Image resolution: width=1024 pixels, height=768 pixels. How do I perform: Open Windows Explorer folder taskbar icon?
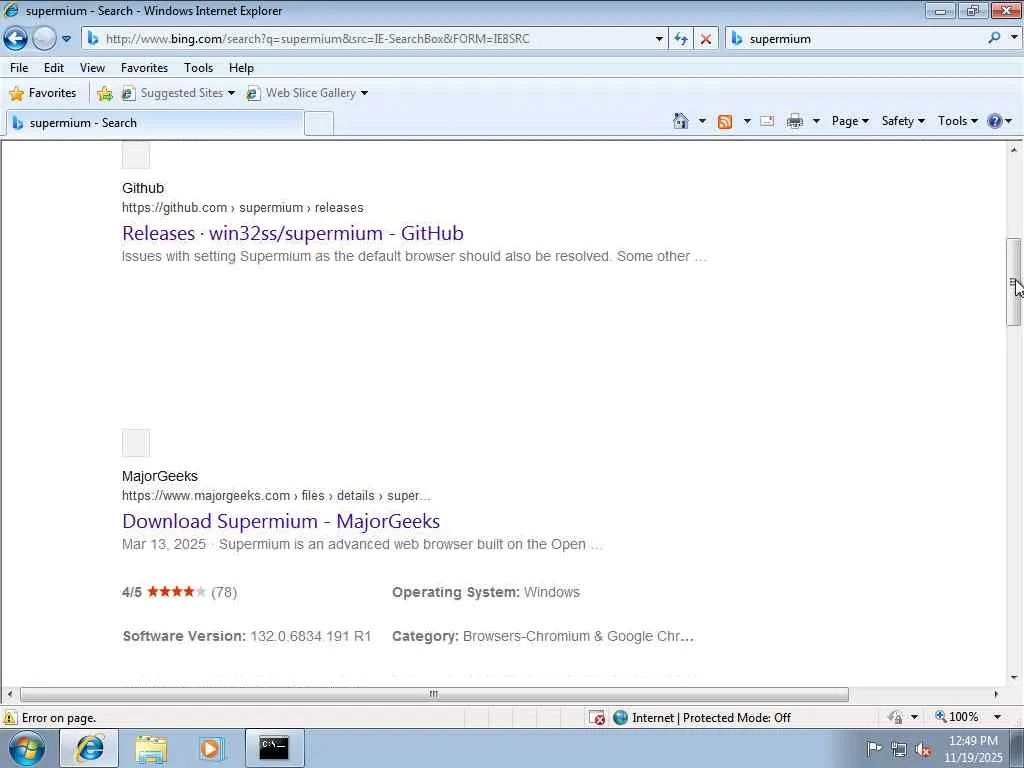pos(152,748)
